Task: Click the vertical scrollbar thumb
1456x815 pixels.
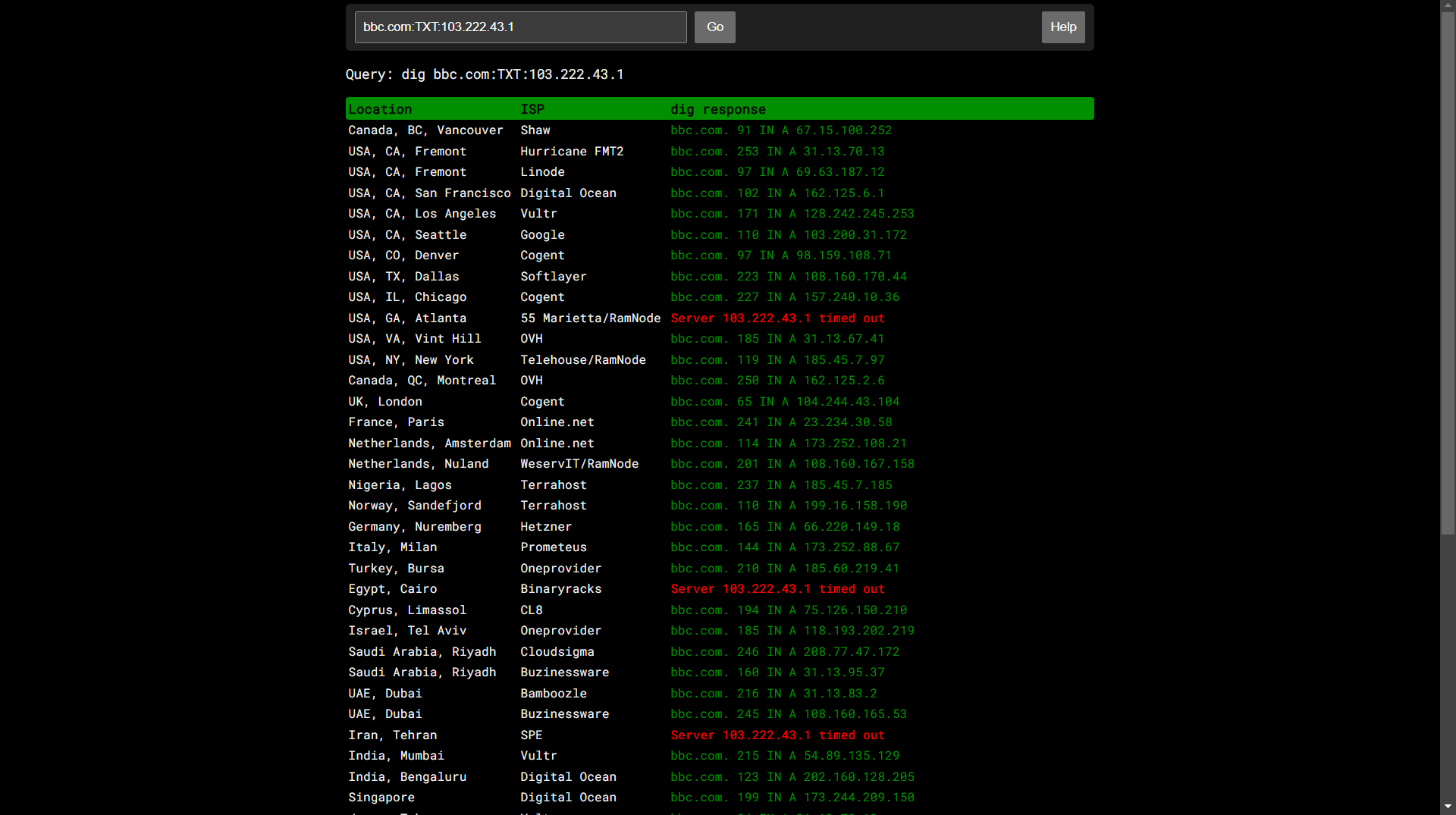Action: tap(1448, 273)
